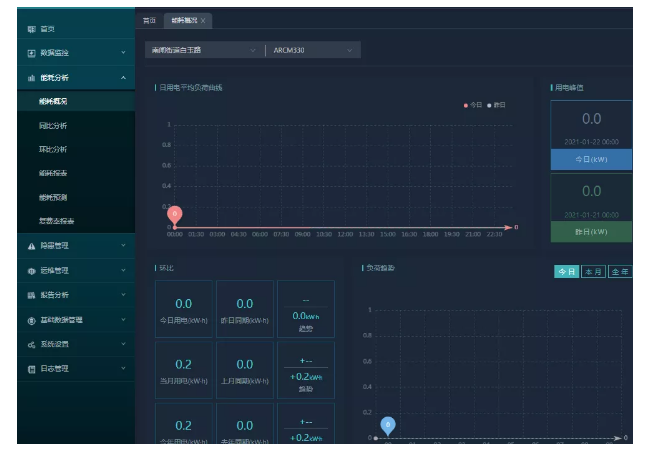Toggle the 昨日 legend series
The image size is (647, 456).
coord(496,105)
